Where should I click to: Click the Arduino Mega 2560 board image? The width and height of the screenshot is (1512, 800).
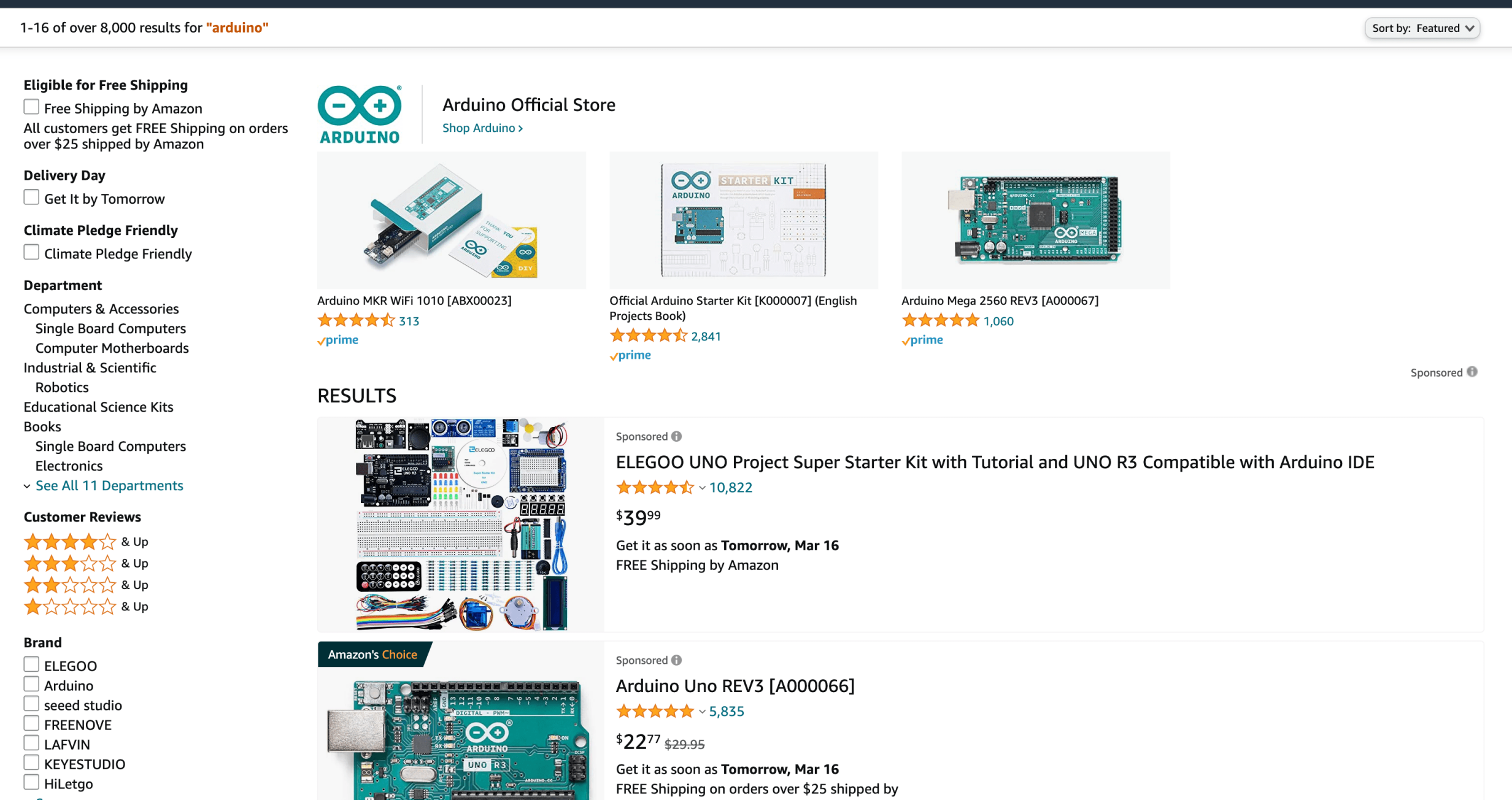click(x=1036, y=220)
